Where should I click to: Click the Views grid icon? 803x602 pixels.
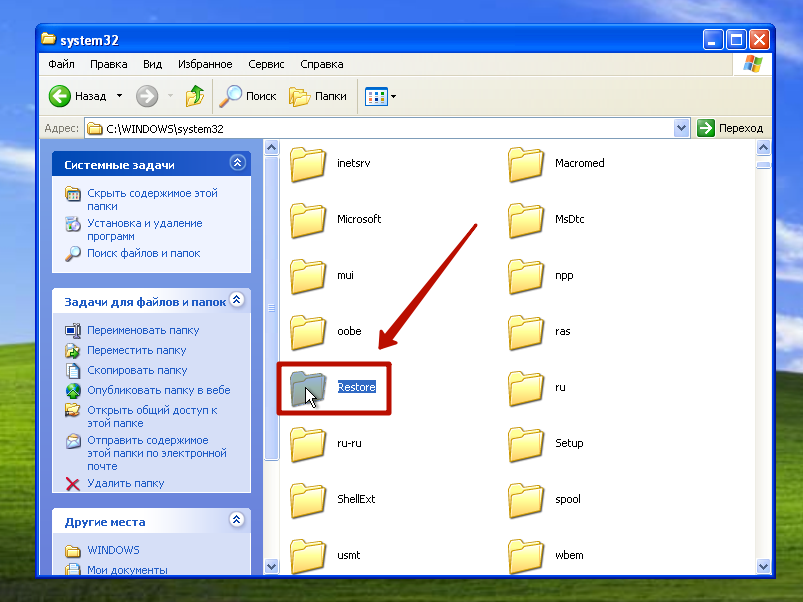click(376, 96)
